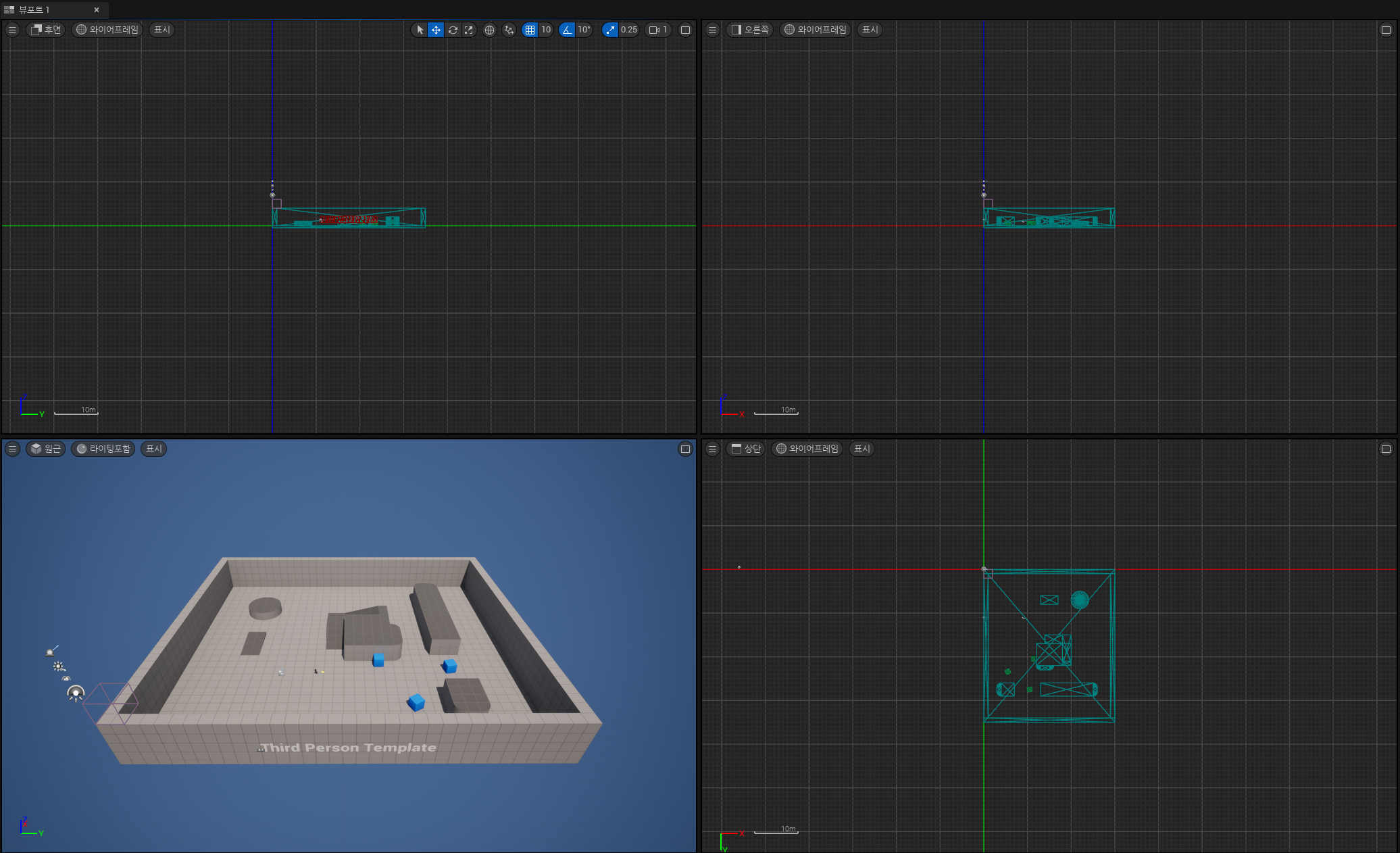1400x853 pixels.
Task: Open hamburger options menu in 오른쪽 viewport
Action: [x=712, y=30]
